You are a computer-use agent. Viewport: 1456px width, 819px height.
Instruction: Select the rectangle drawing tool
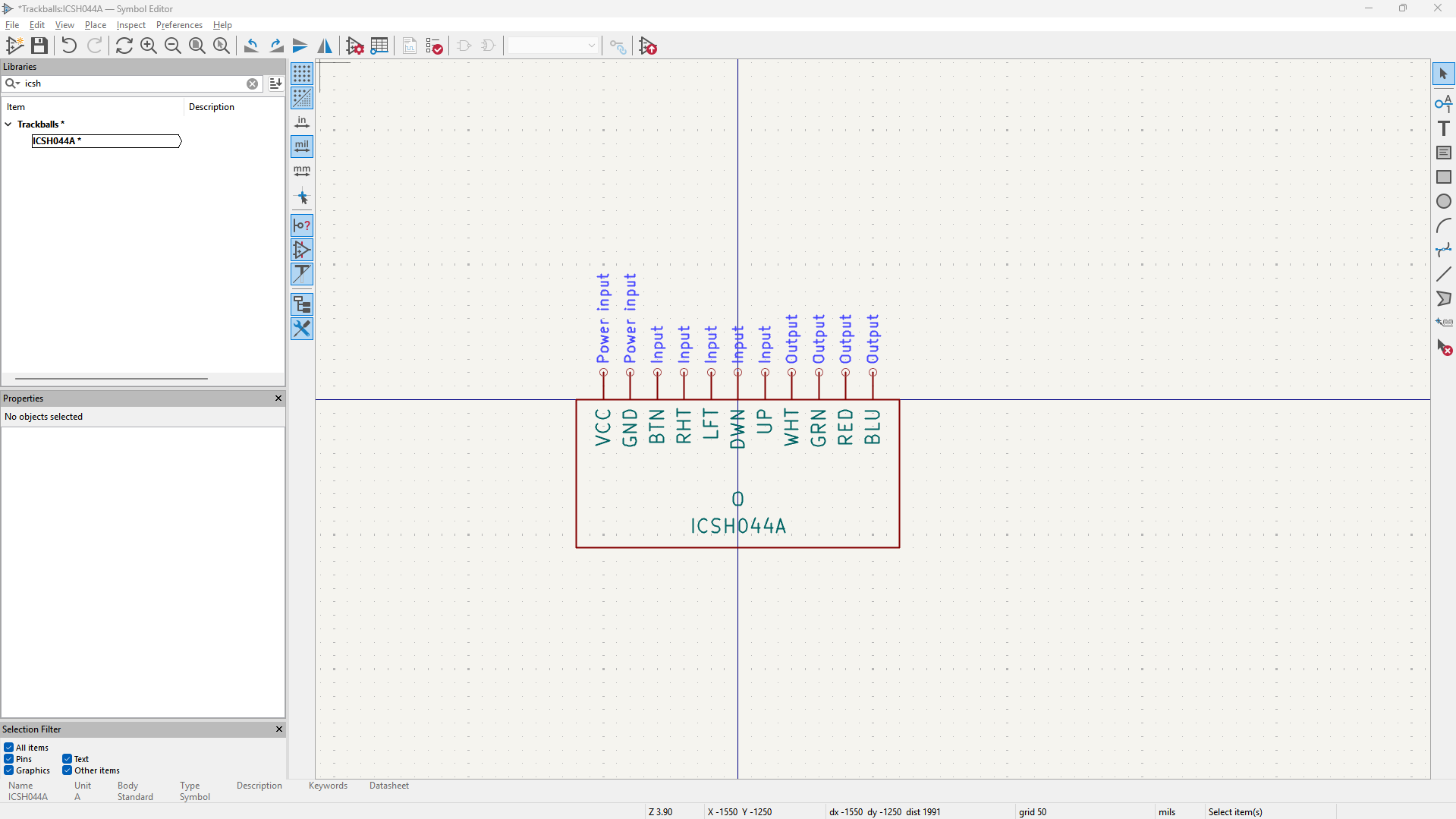(x=1444, y=177)
